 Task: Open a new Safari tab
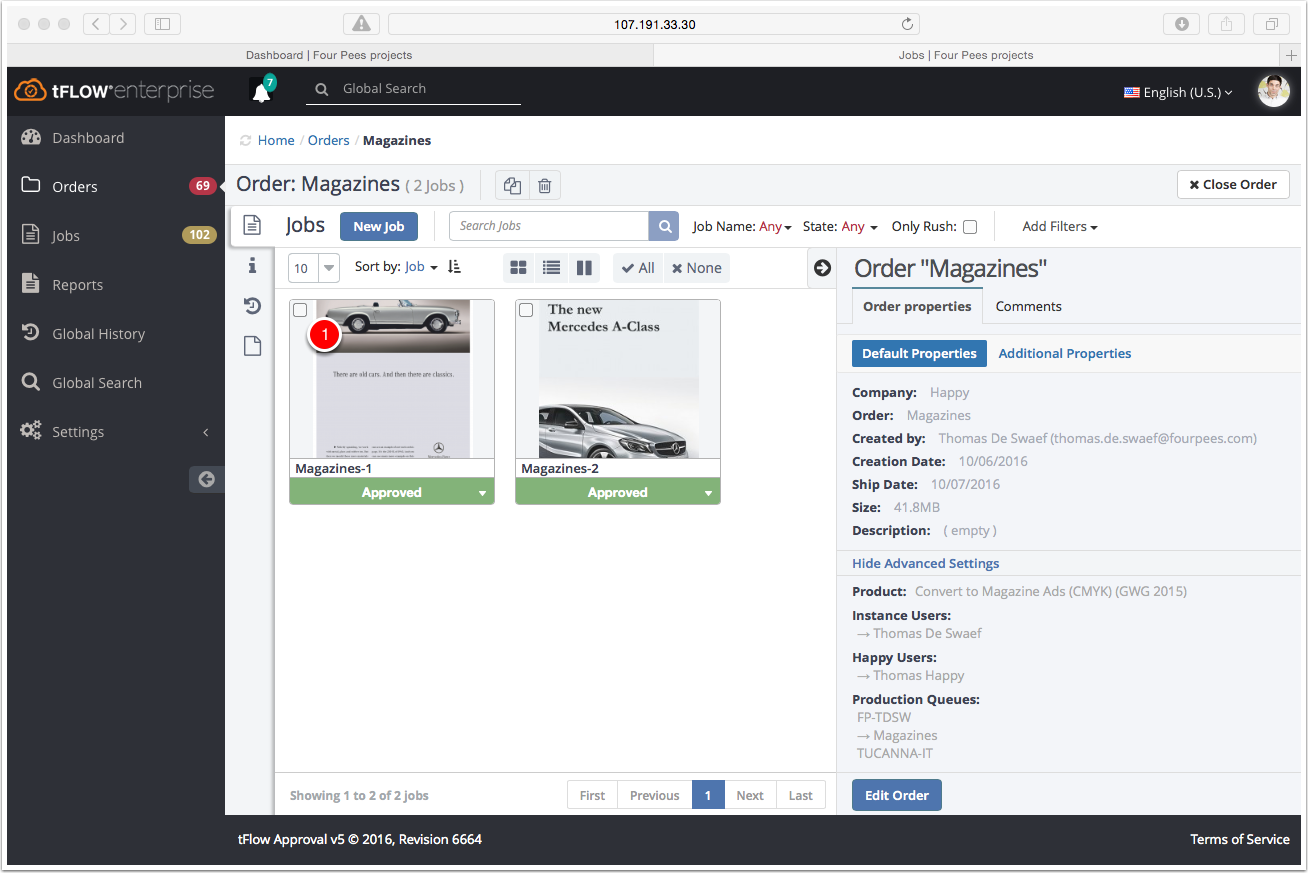click(1292, 55)
